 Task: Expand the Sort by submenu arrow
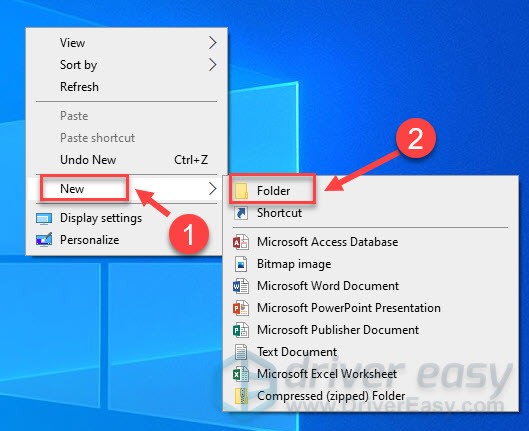(212, 65)
